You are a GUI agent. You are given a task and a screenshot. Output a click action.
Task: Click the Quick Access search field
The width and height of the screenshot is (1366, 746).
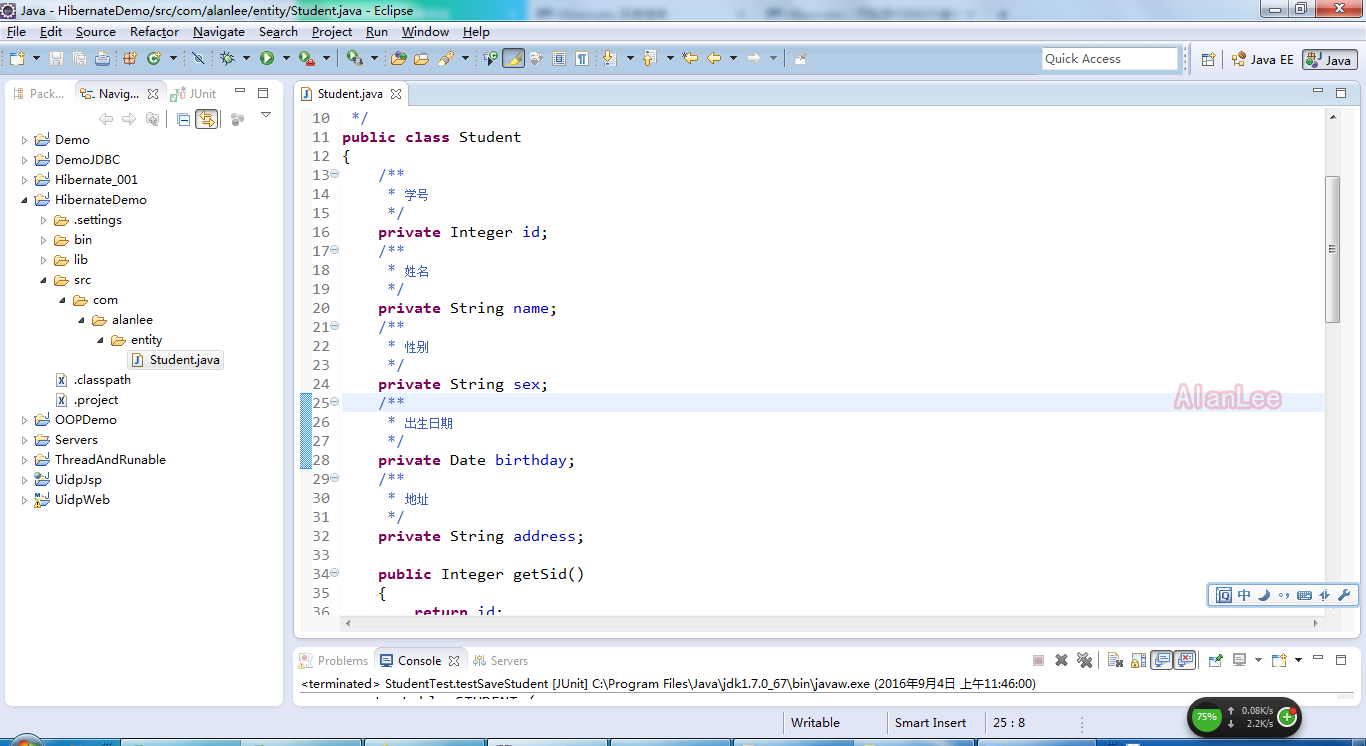point(1110,59)
